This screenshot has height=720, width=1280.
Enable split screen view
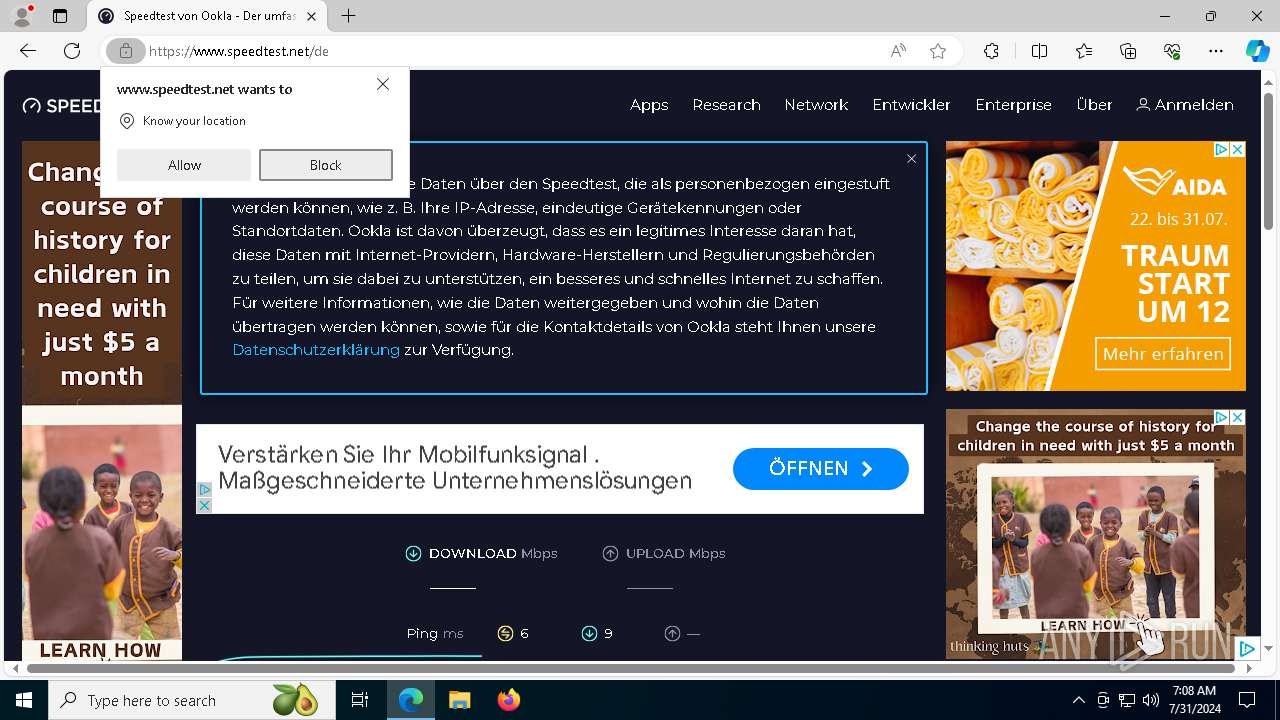click(x=1039, y=51)
